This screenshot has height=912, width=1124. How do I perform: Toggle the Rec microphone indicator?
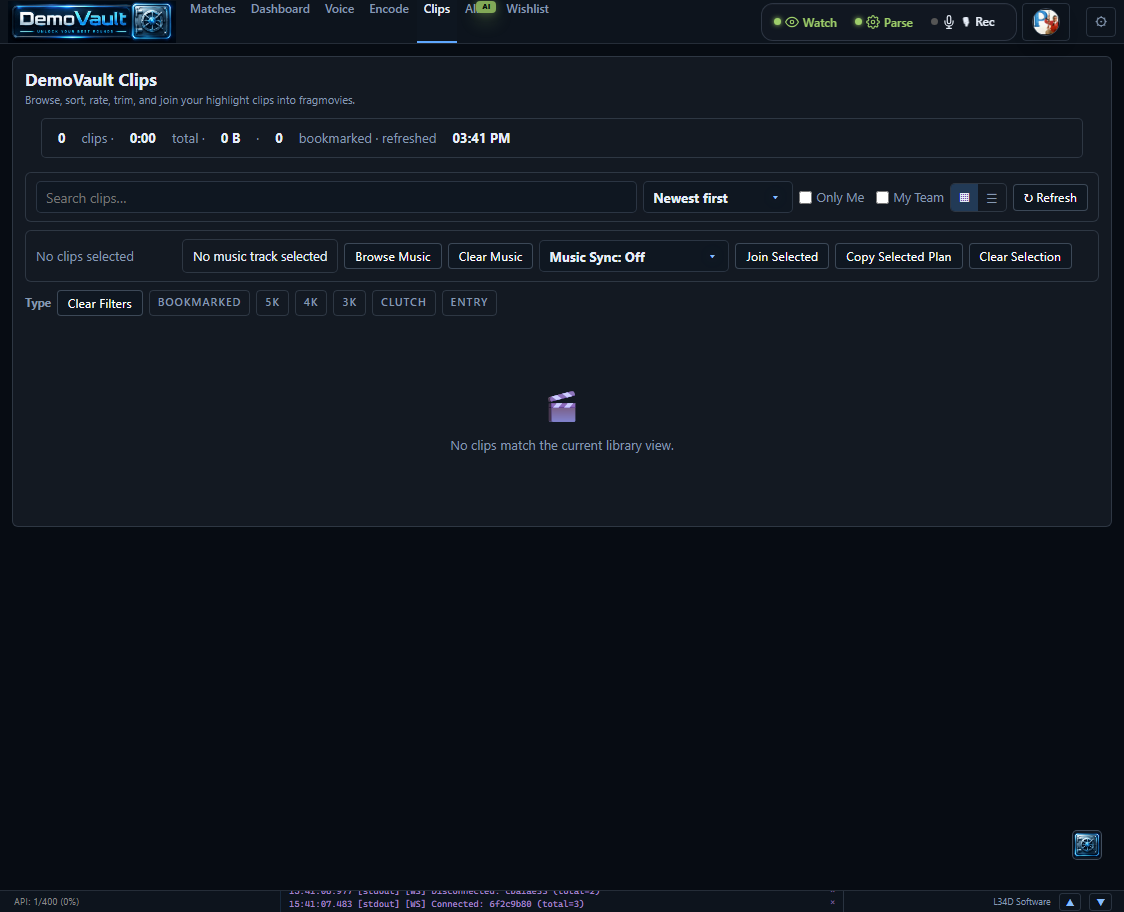pos(963,22)
